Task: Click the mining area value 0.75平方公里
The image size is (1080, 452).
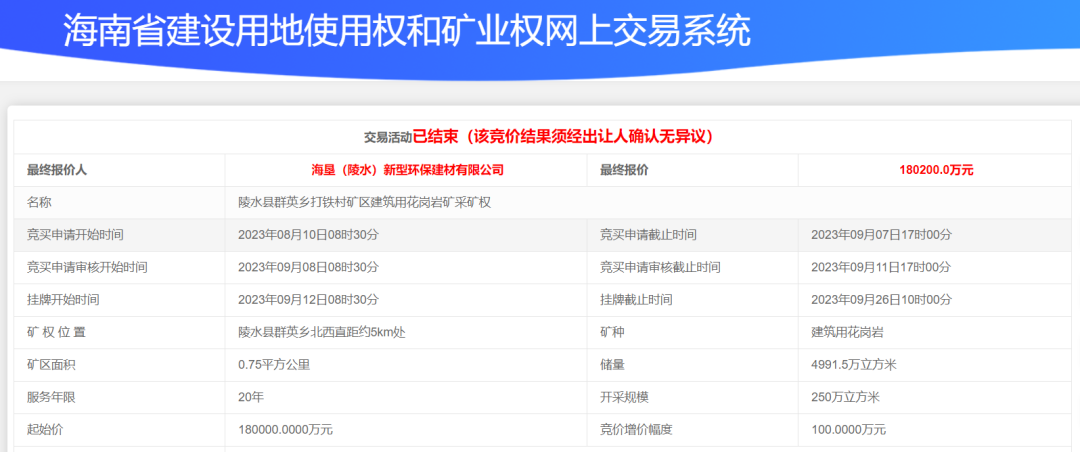Action: pyautogui.click(x=274, y=364)
